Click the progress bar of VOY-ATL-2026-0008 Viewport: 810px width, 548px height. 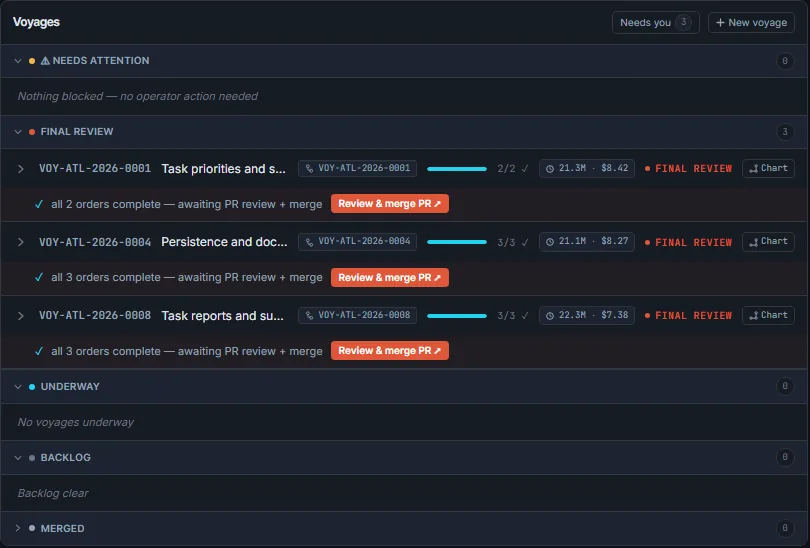457,316
